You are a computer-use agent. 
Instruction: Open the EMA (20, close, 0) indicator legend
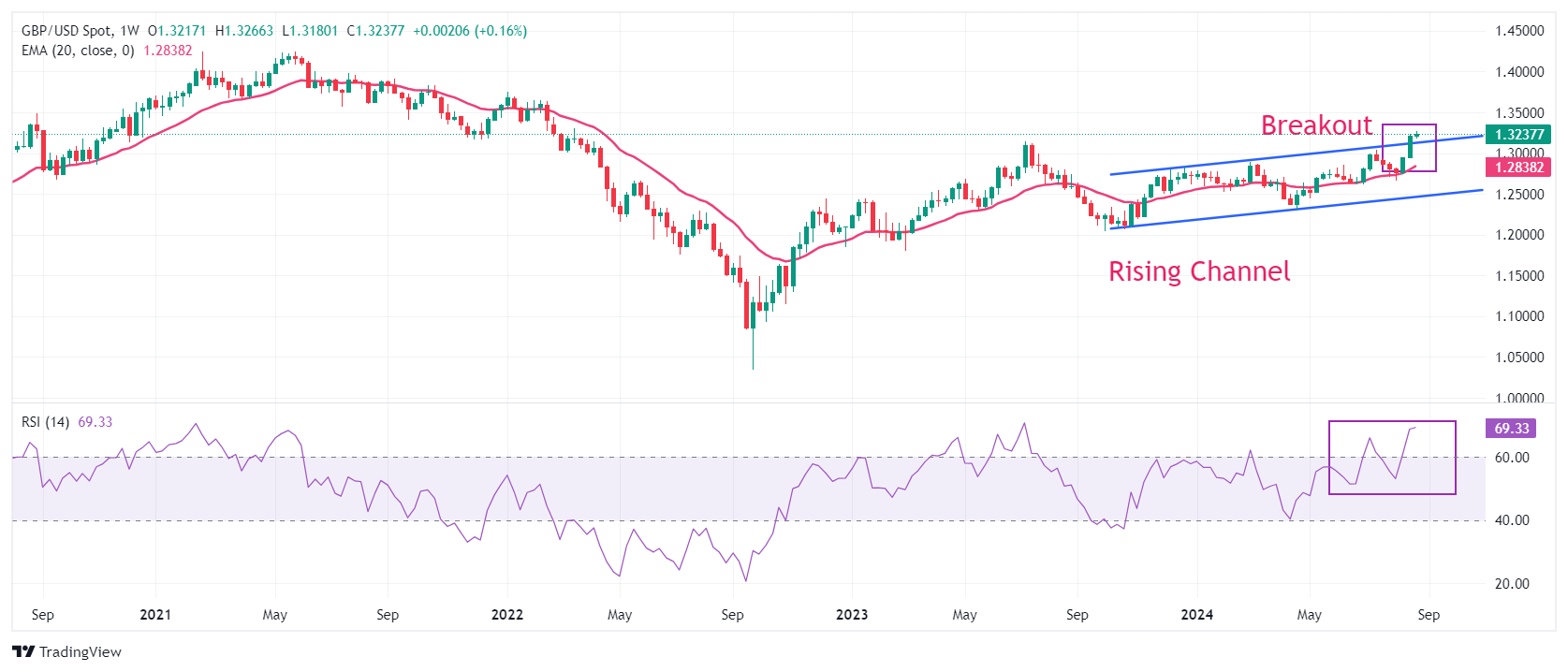78,51
